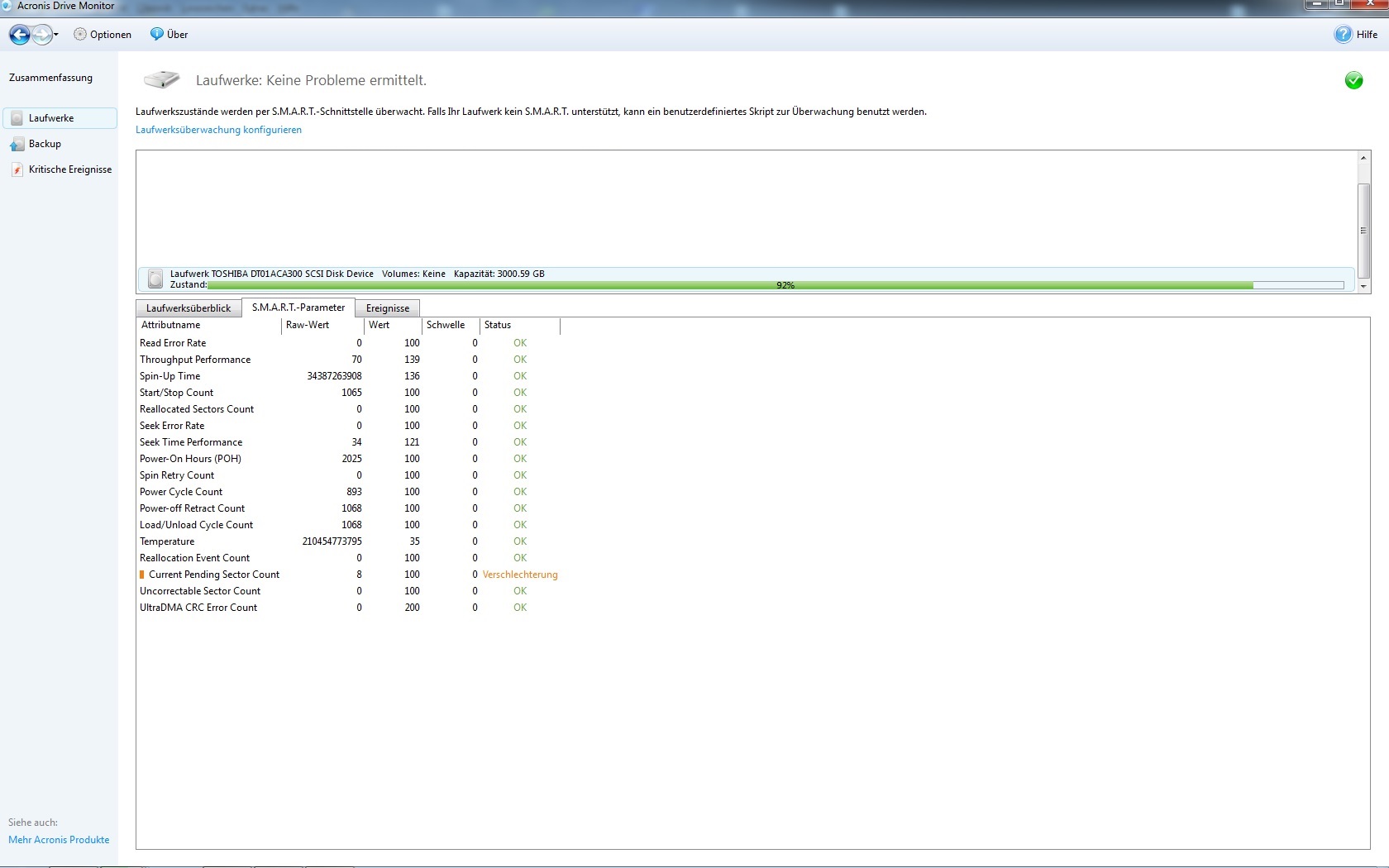This screenshot has height=868, width=1389.
Task: Select the 'Seek Time Performance' attribute
Action: click(191, 442)
